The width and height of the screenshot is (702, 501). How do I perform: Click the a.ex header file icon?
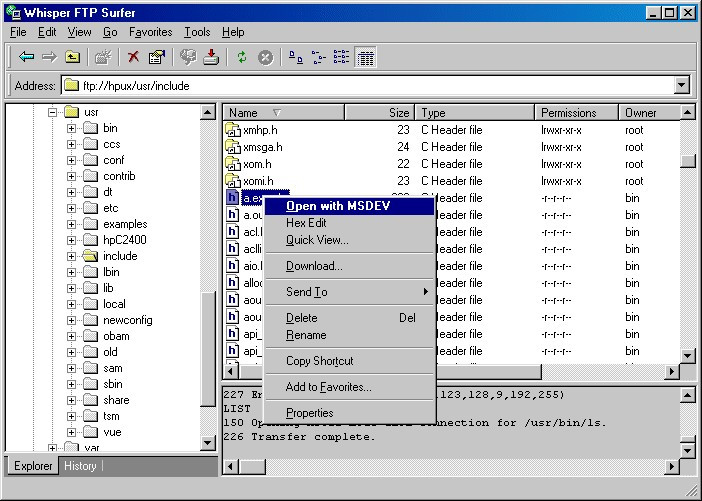[x=232, y=197]
